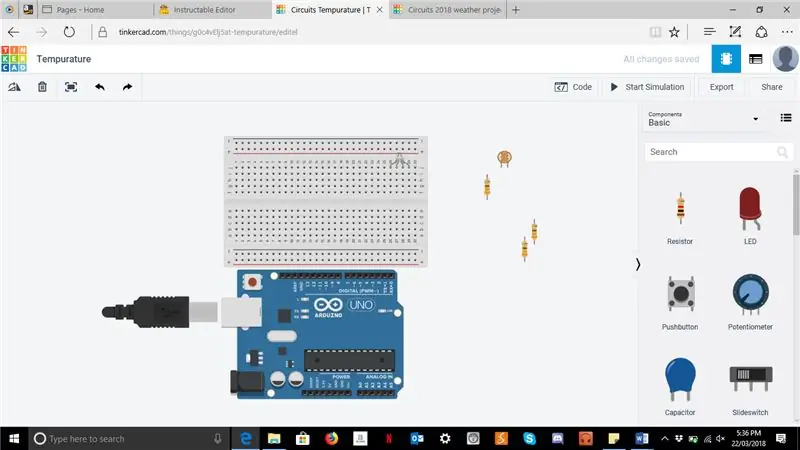Switch to Circuit view icon
This screenshot has height=450, width=800.
pos(726,59)
